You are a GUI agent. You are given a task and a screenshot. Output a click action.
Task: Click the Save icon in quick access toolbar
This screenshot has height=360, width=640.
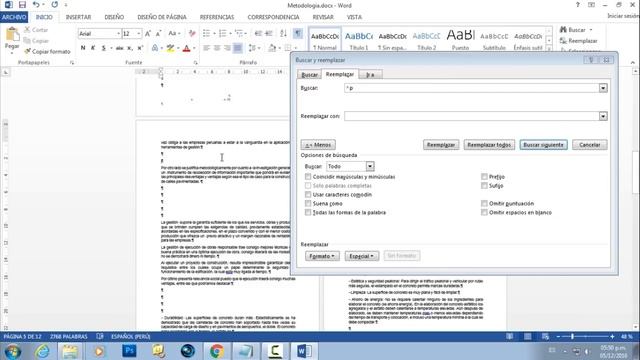coord(22,5)
